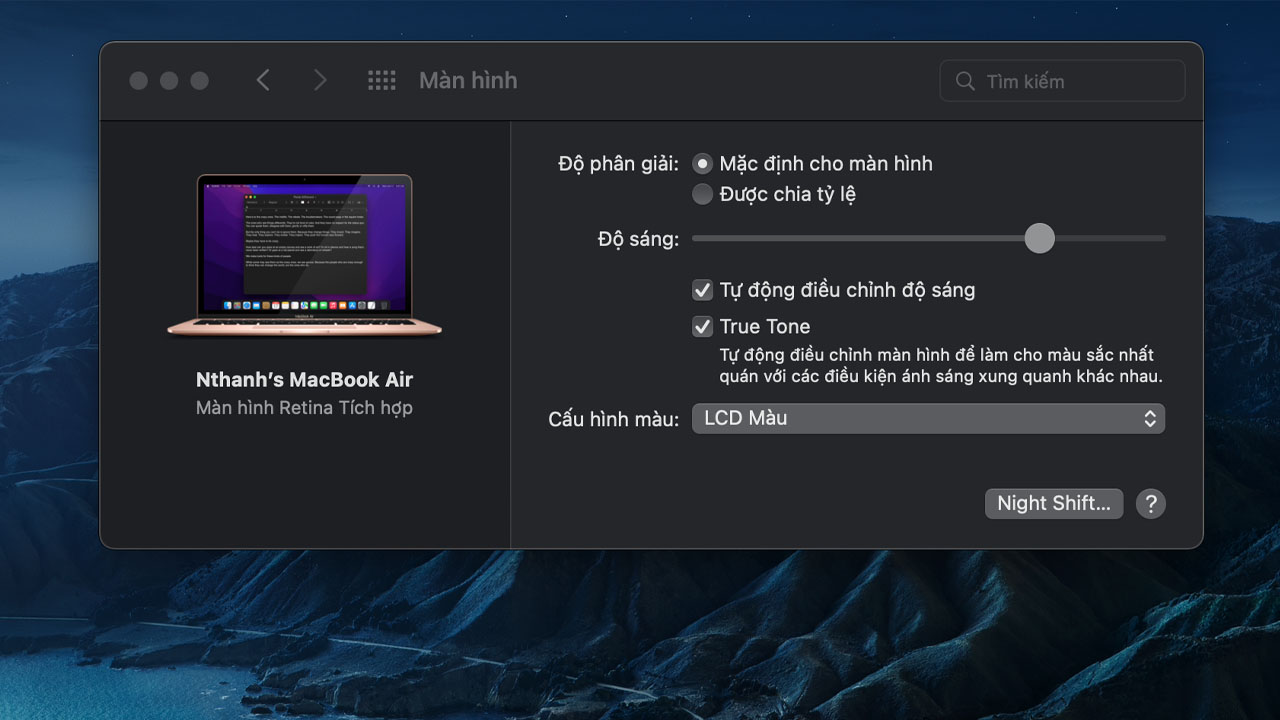Open Night Shift settings

coord(1054,503)
